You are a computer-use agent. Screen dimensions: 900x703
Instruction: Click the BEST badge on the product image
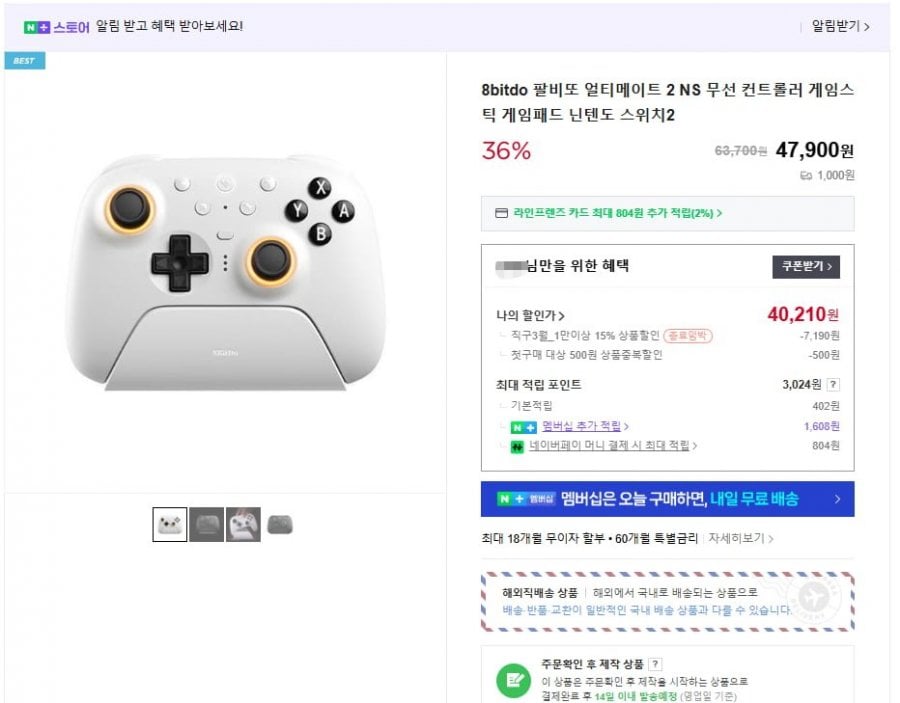pos(23,61)
